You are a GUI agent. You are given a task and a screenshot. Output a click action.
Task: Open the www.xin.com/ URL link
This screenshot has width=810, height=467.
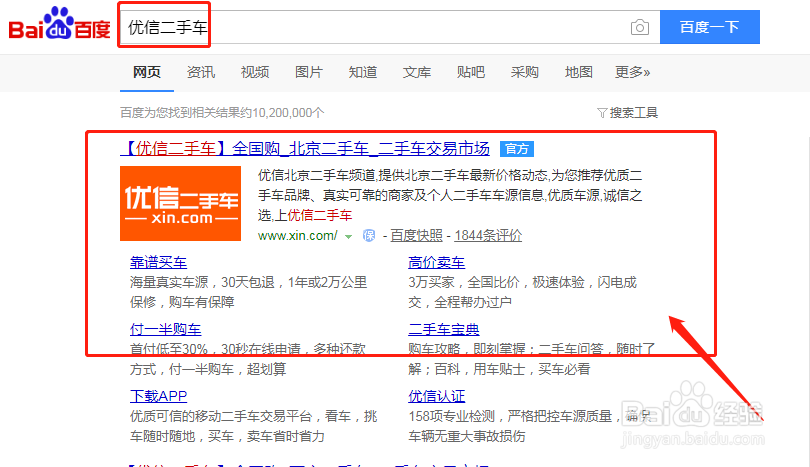point(298,236)
